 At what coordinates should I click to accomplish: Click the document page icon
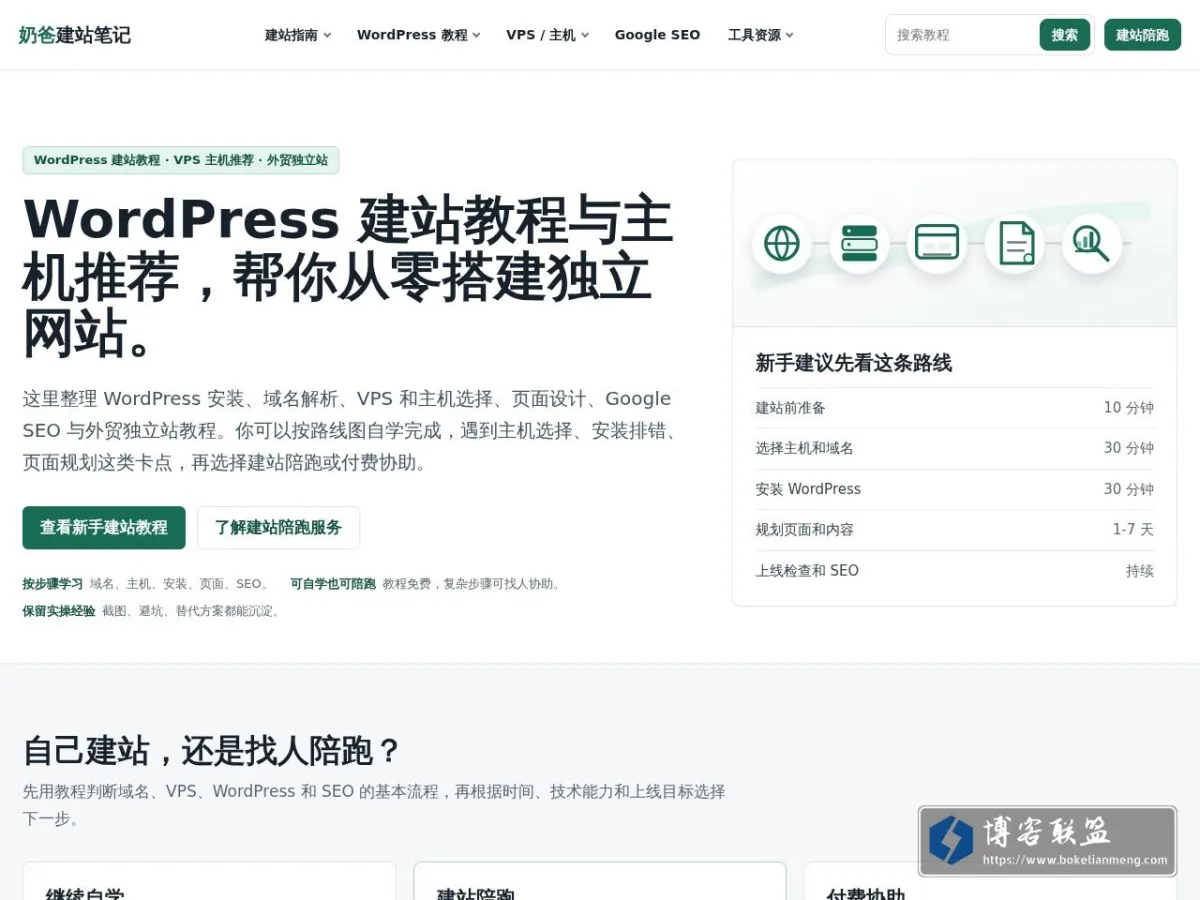coord(1015,243)
